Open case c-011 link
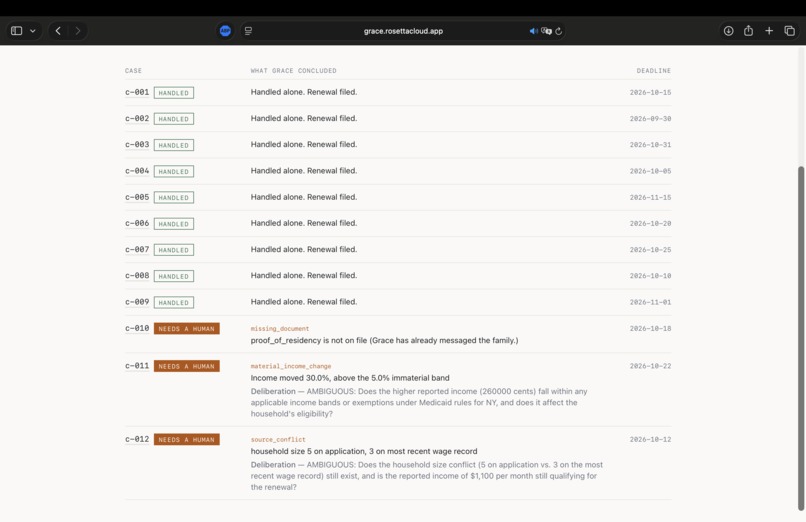Image resolution: width=806 pixels, height=522 pixels. [x=137, y=366]
